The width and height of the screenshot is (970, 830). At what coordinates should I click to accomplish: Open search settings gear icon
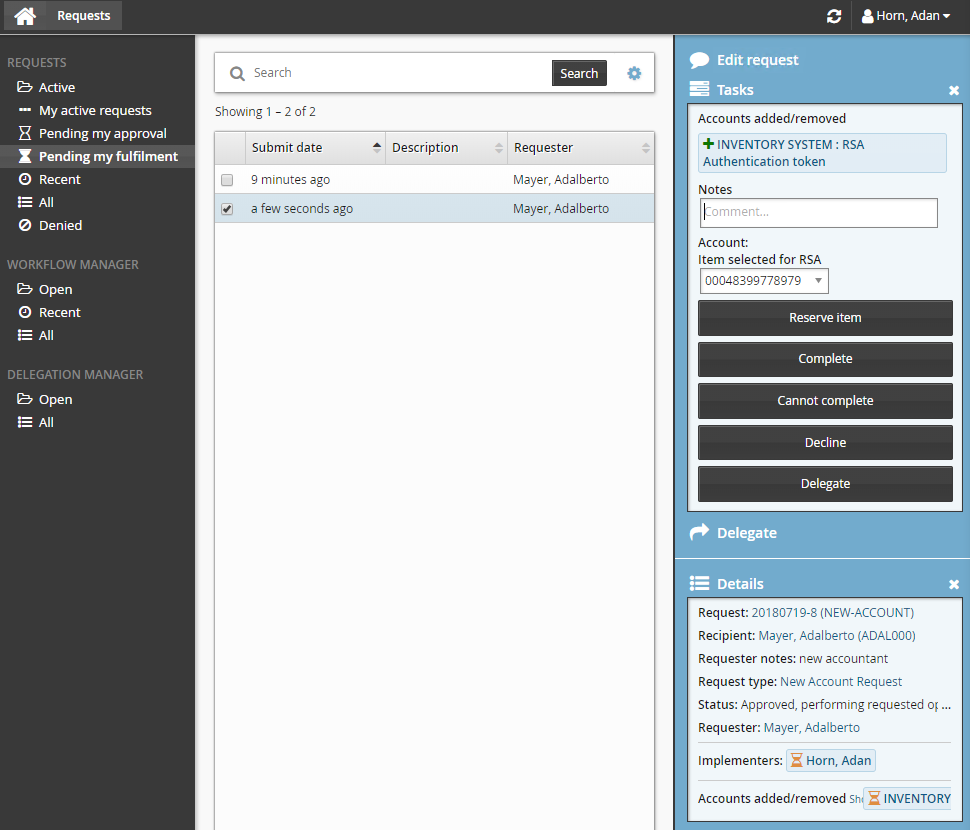pyautogui.click(x=634, y=73)
